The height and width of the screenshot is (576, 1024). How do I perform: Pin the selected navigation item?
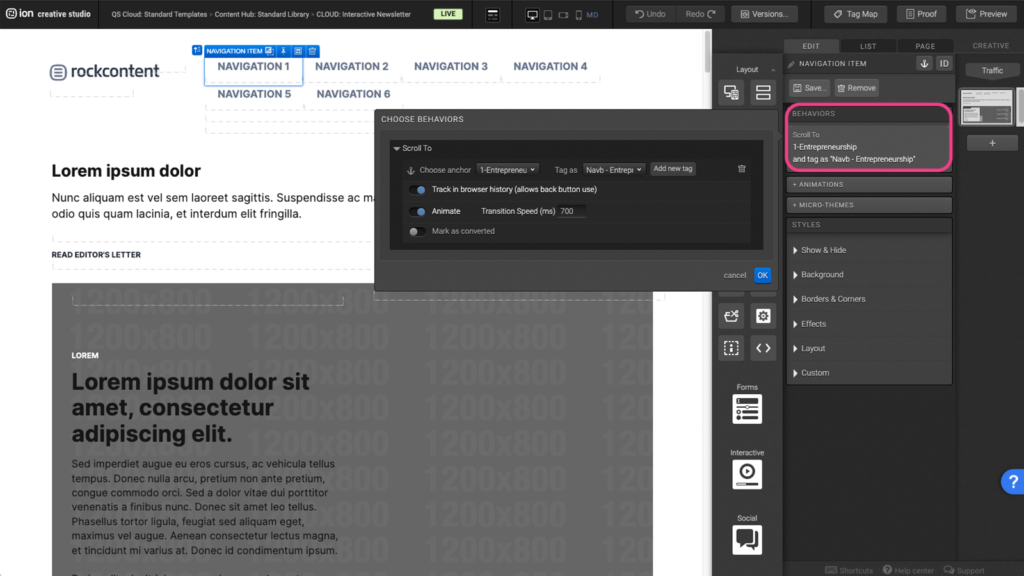click(x=283, y=51)
